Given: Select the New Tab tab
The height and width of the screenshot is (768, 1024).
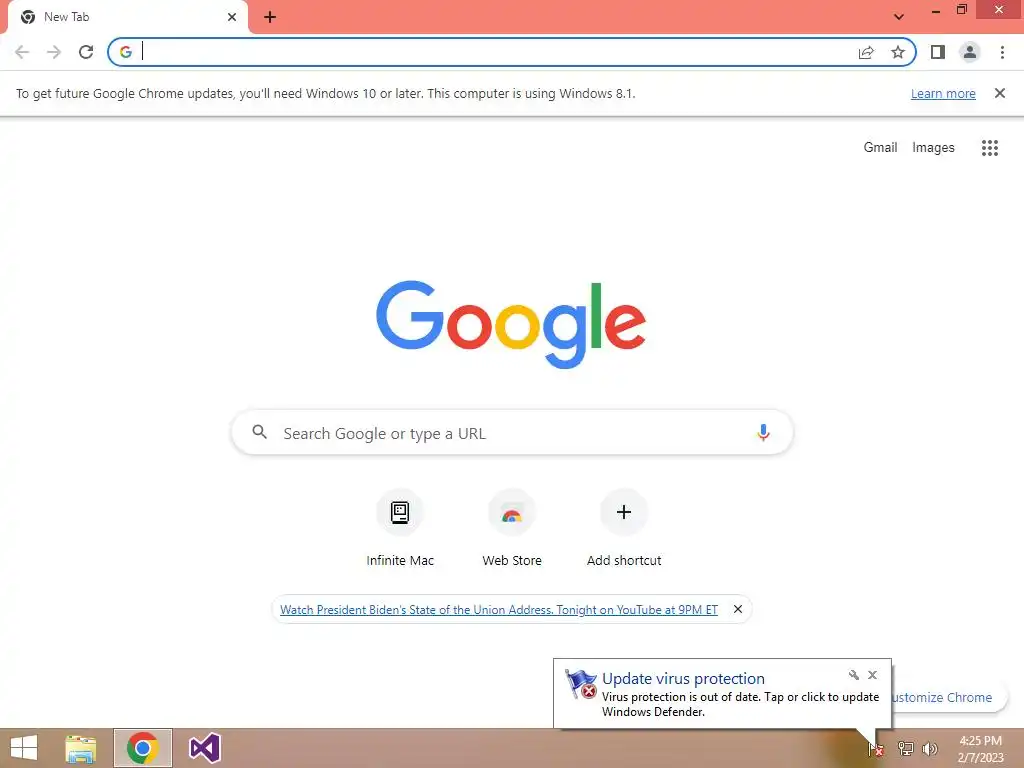Looking at the screenshot, I should tap(127, 17).
